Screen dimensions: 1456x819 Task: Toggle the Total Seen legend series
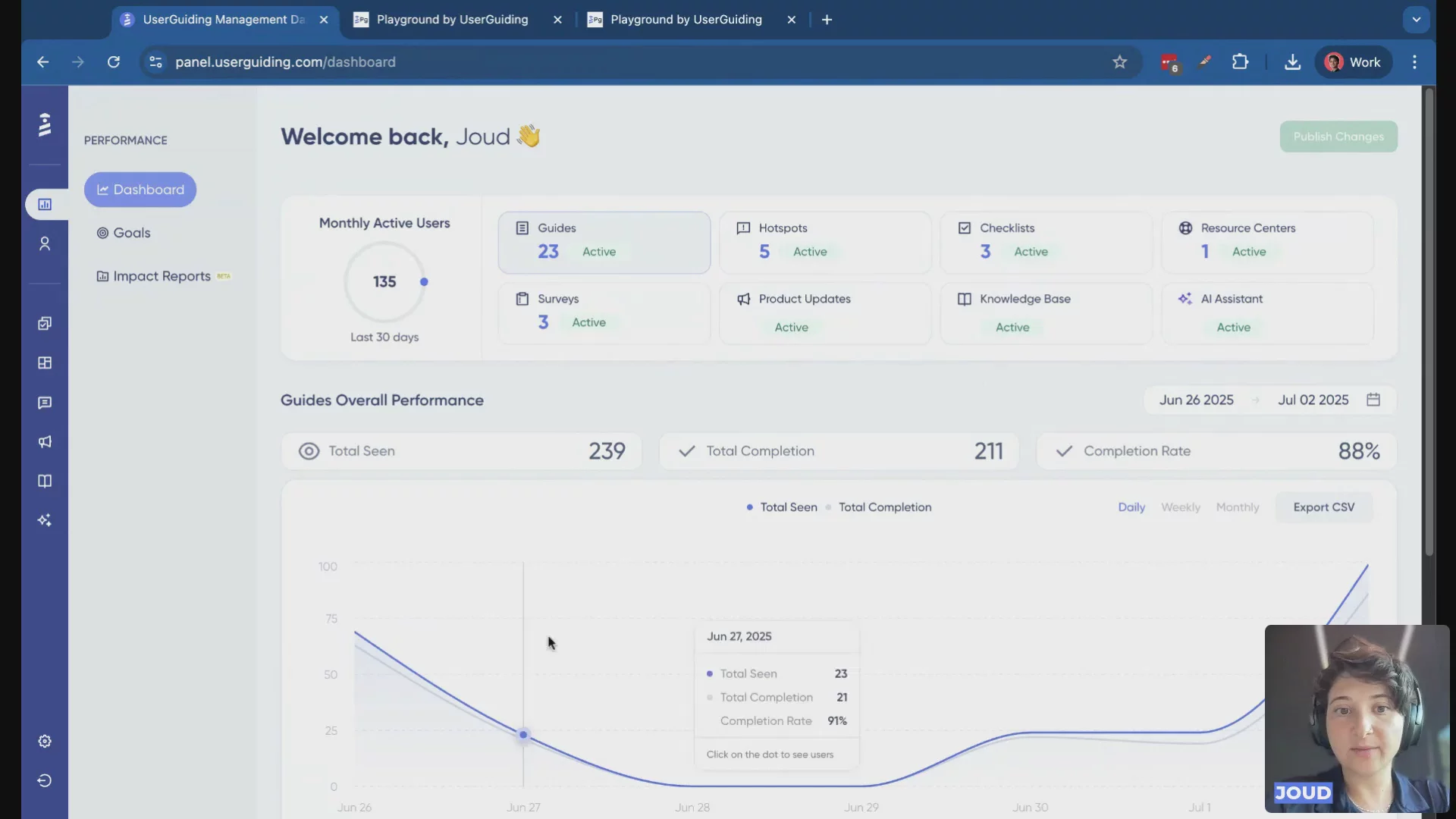click(782, 507)
